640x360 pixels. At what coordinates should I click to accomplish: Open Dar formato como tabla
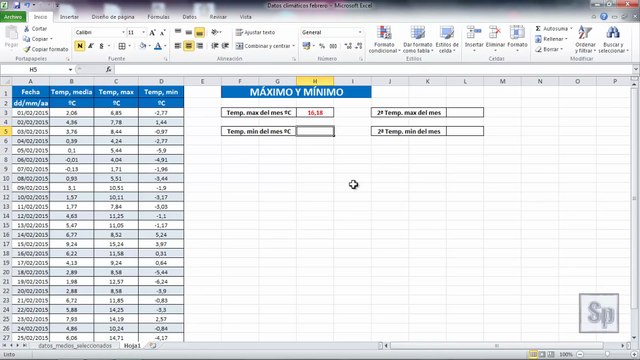click(x=418, y=40)
